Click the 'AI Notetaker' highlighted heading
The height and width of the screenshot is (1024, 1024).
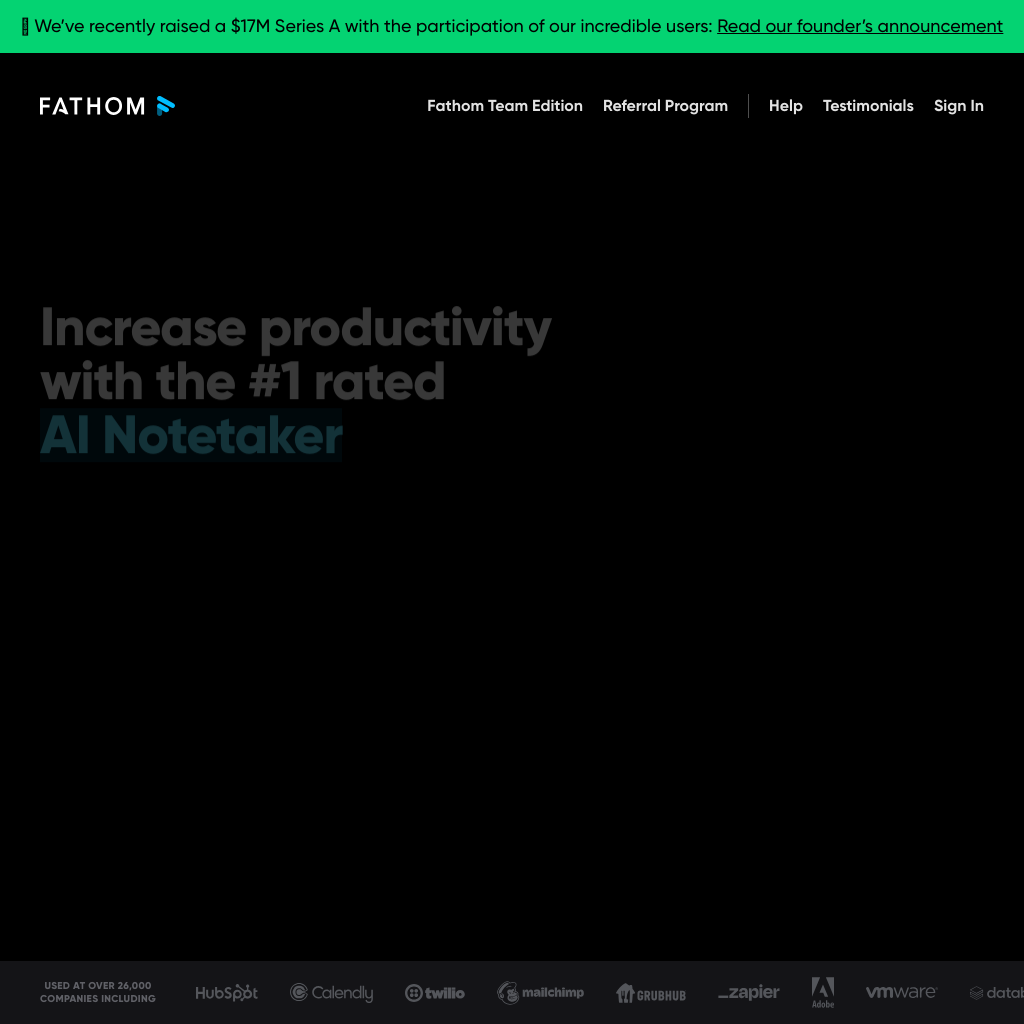tap(191, 435)
